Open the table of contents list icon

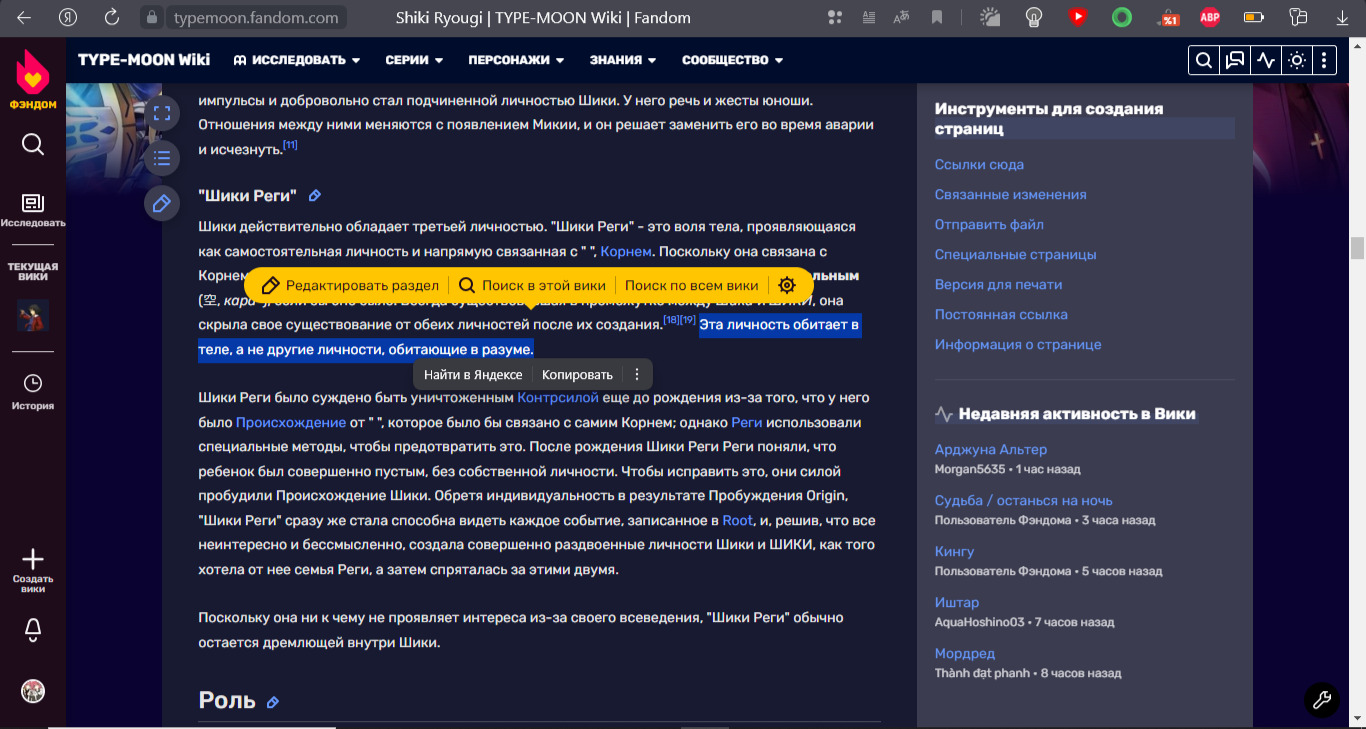coord(161,158)
